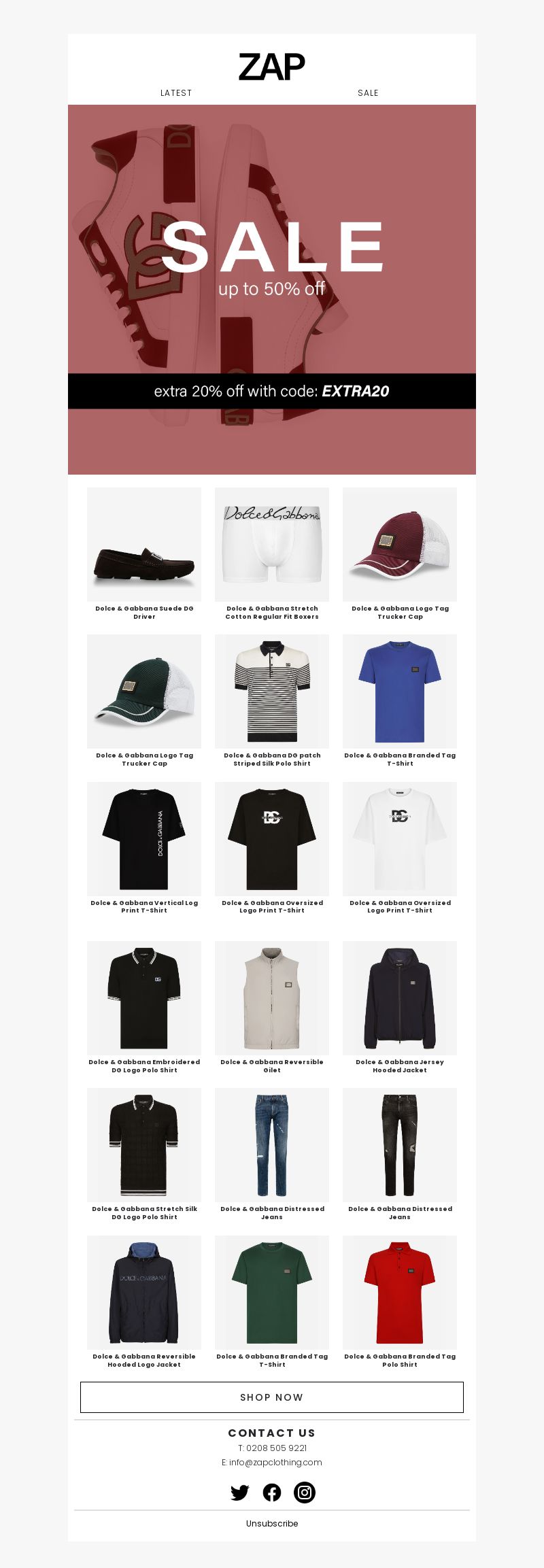Click the SHOP NOW button
The width and height of the screenshot is (544, 1568).
click(x=272, y=1397)
